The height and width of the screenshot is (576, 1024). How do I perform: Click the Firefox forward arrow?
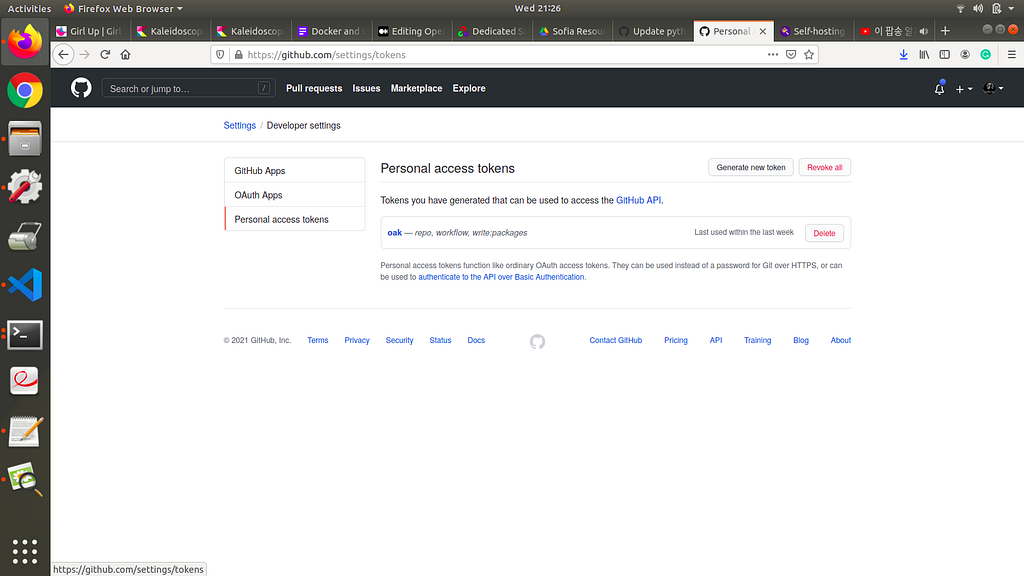pyautogui.click(x=84, y=55)
